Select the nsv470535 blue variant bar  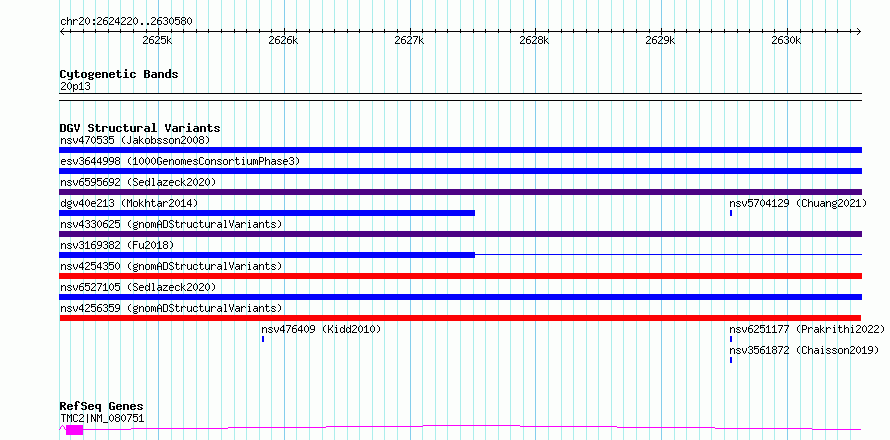(461, 150)
